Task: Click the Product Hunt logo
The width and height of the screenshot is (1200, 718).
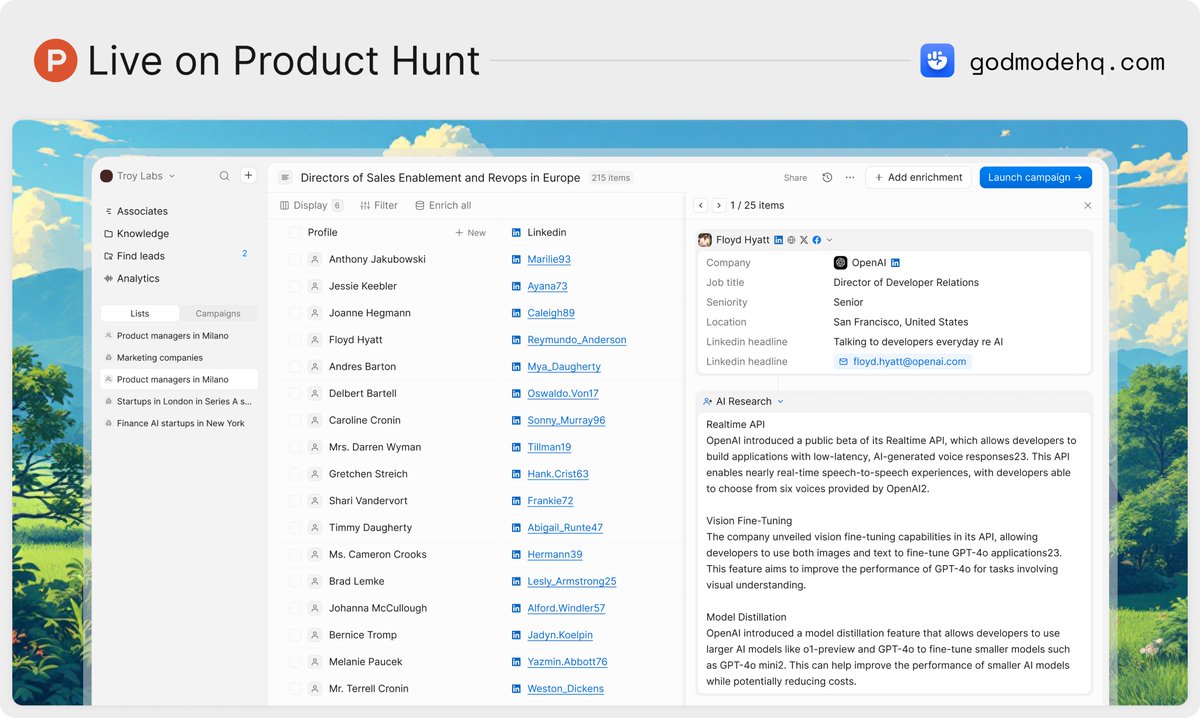Action: point(56,61)
